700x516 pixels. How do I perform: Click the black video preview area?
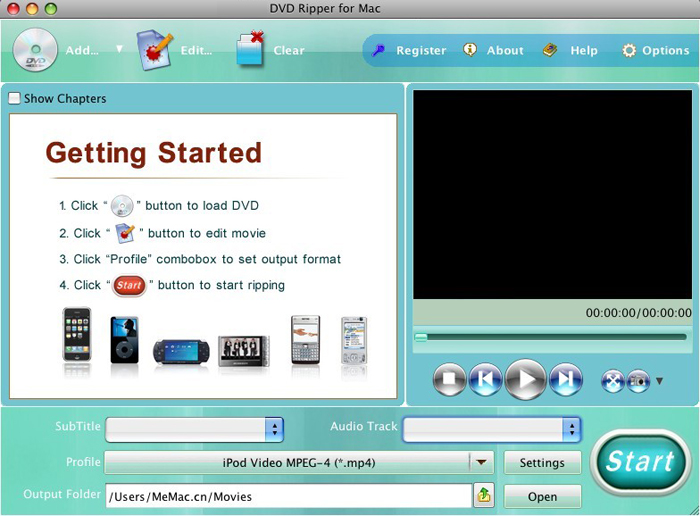coord(552,195)
